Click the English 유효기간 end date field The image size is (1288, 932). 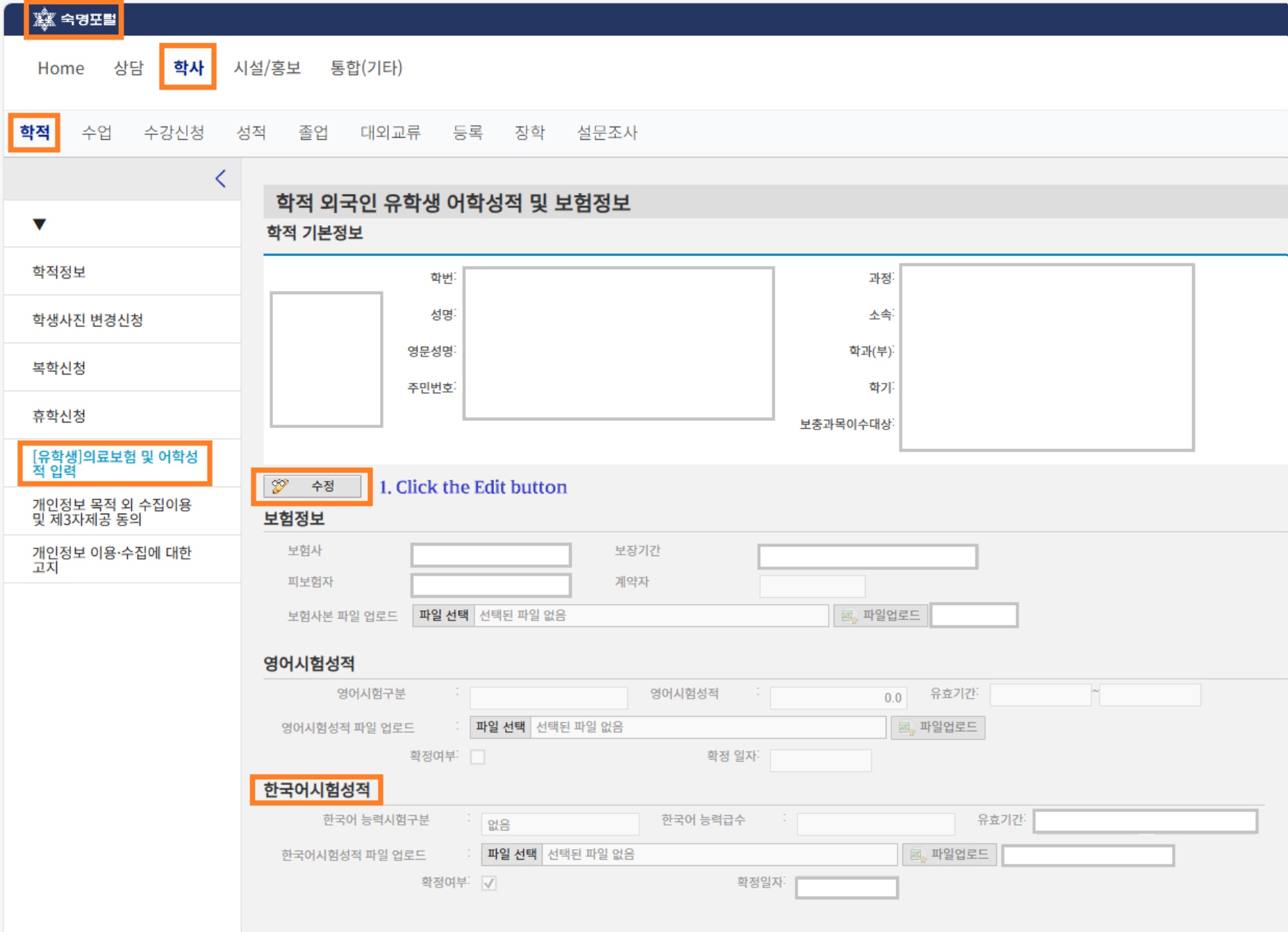pos(1150,695)
